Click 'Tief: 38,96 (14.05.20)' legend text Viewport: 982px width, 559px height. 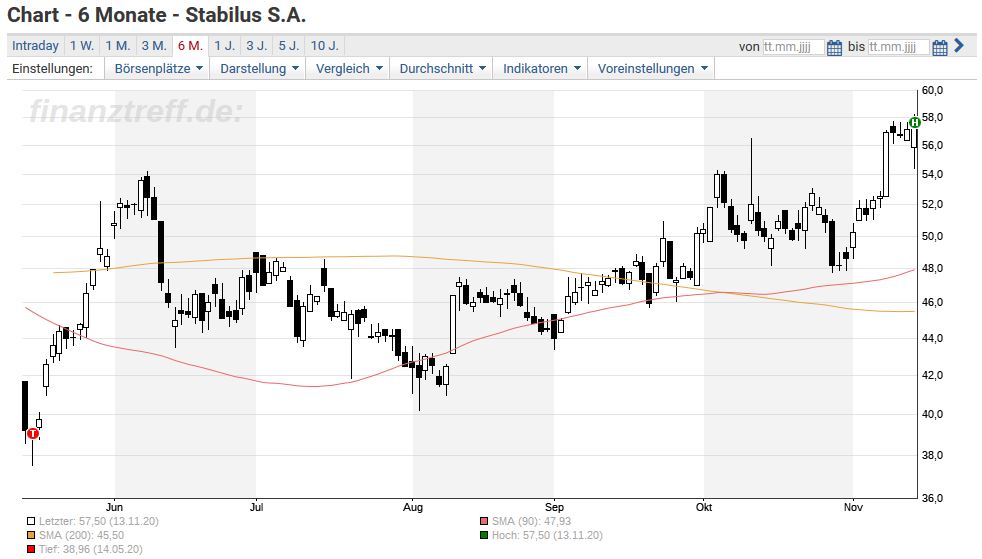90,550
